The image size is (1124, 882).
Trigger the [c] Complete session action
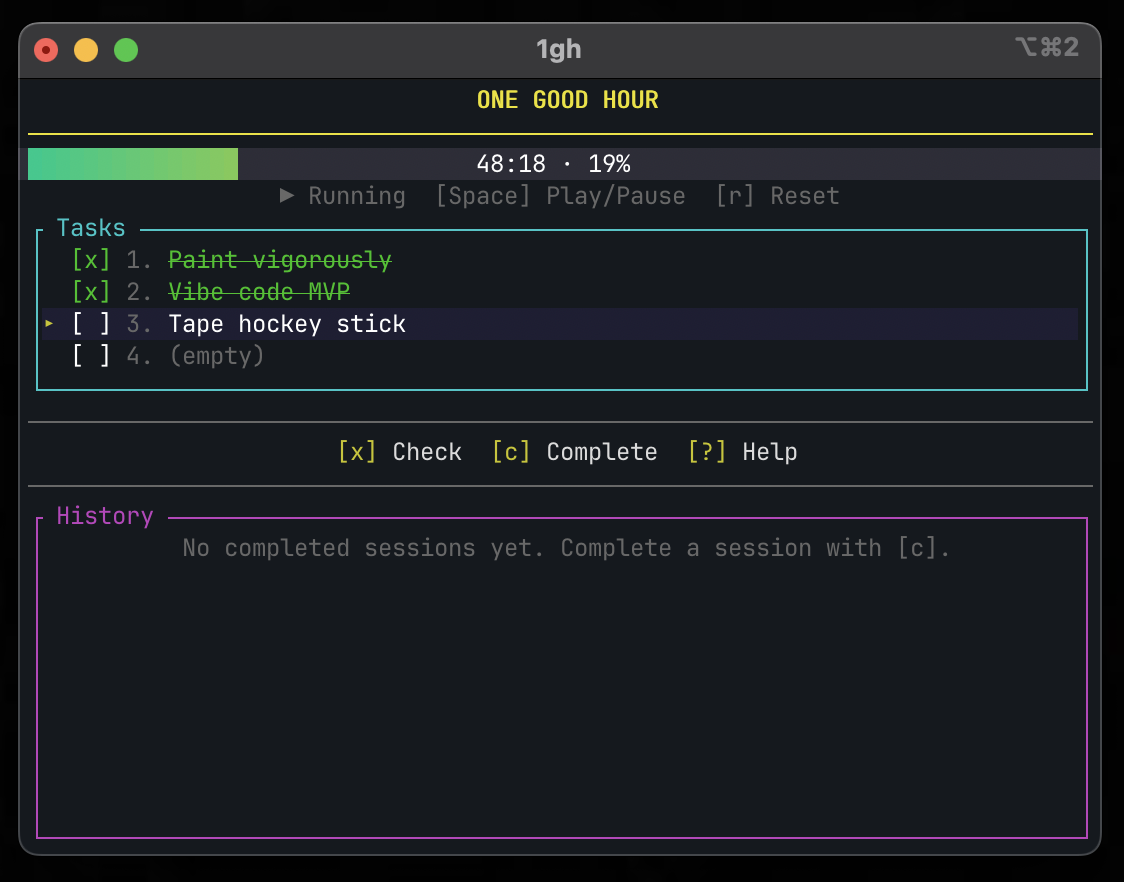[574, 452]
